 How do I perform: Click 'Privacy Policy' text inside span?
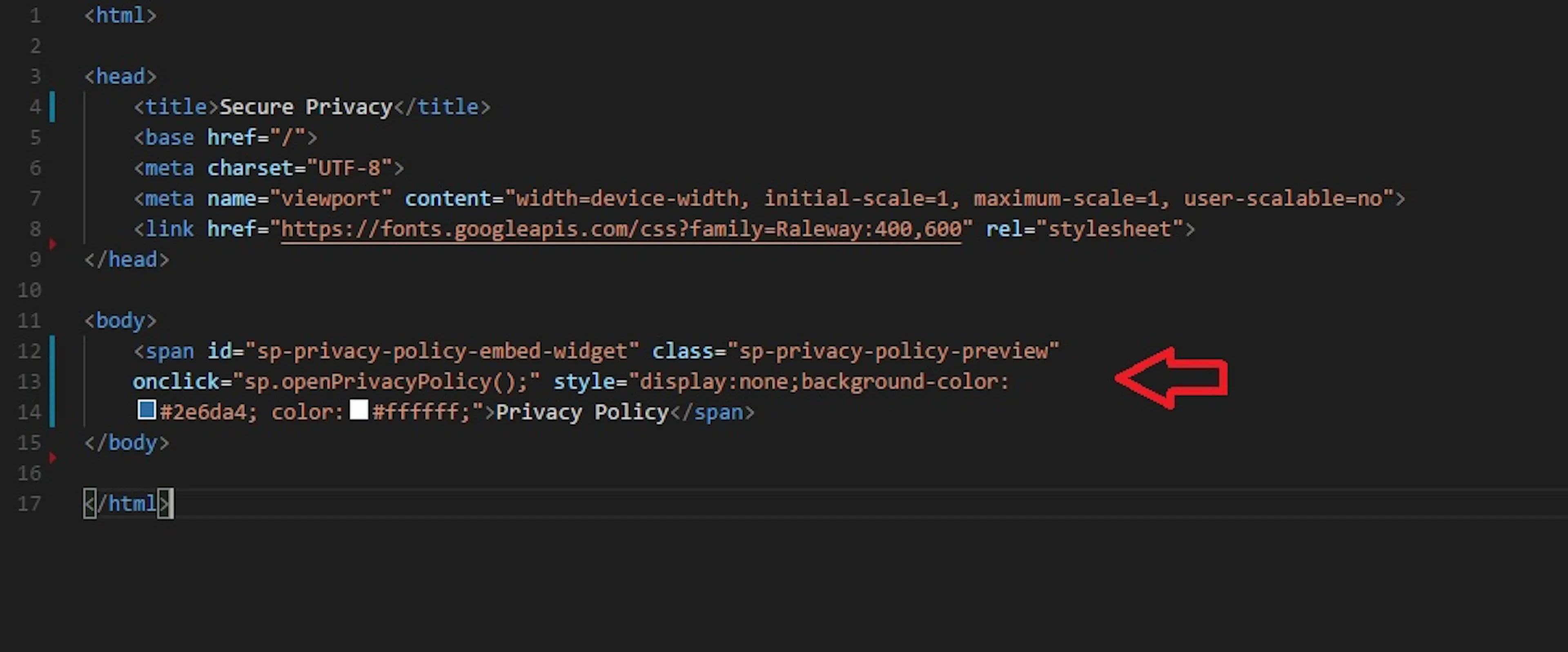(583, 413)
